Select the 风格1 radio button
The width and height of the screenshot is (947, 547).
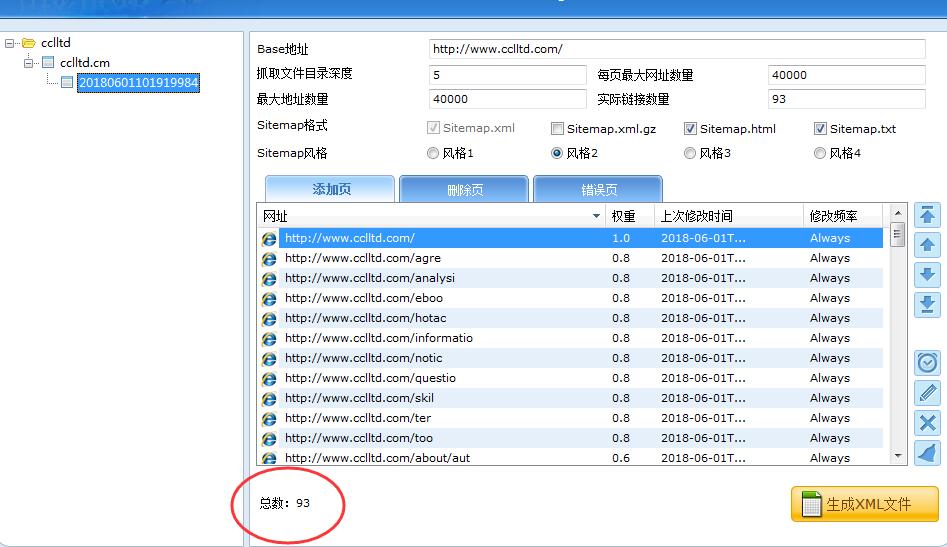pyautogui.click(x=432, y=153)
